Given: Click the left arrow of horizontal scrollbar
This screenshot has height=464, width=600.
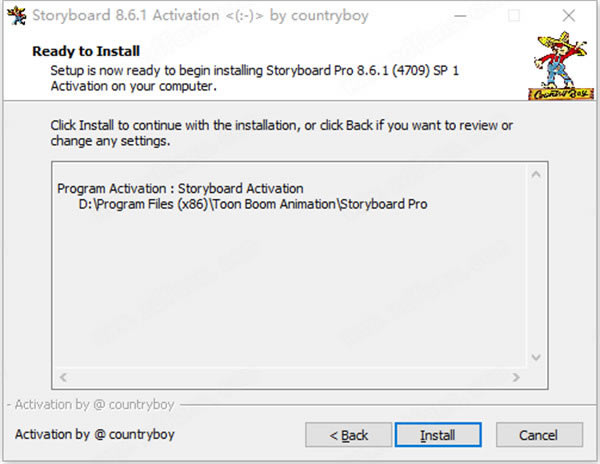Looking at the screenshot, I should 64,377.
